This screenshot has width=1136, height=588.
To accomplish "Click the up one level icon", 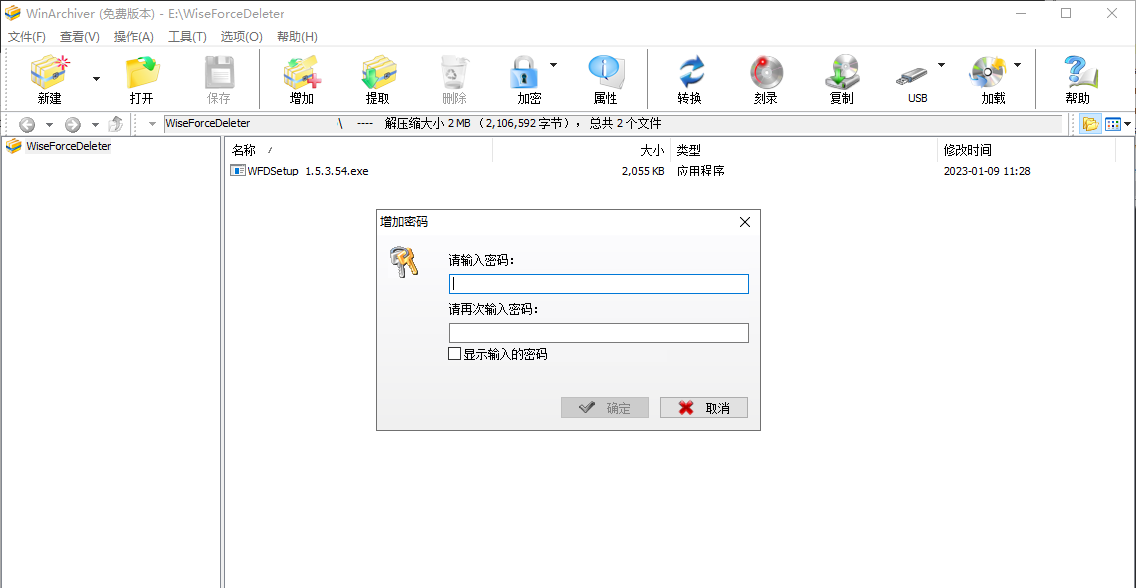I will point(116,124).
